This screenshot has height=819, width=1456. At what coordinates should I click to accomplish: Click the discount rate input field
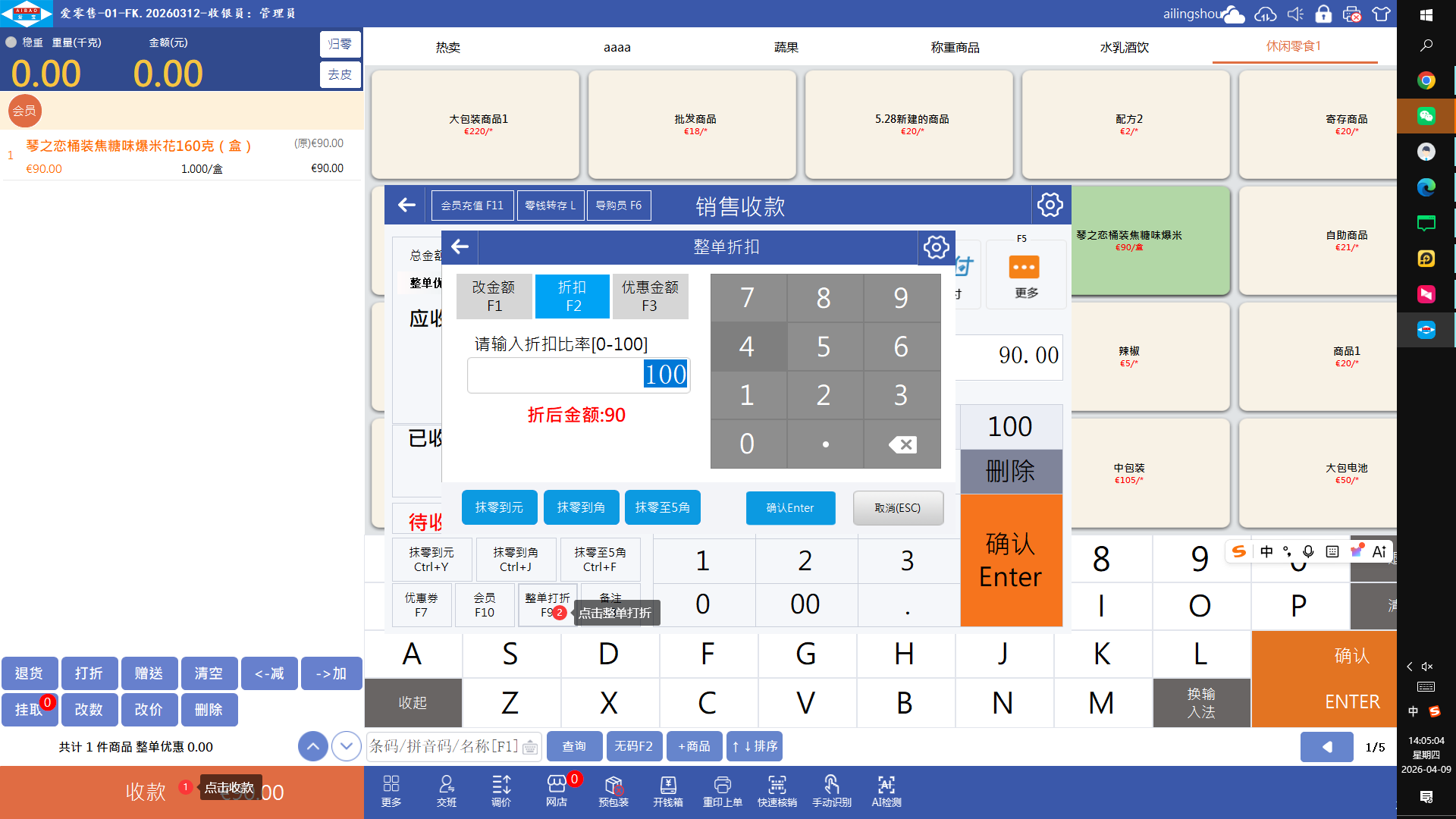(578, 375)
